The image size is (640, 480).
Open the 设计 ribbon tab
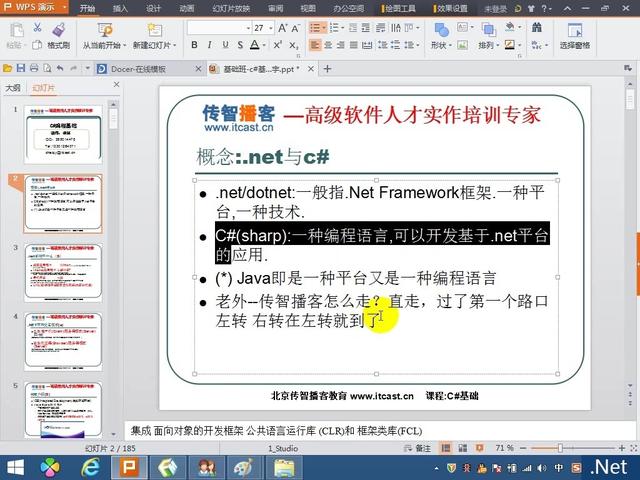click(x=153, y=8)
